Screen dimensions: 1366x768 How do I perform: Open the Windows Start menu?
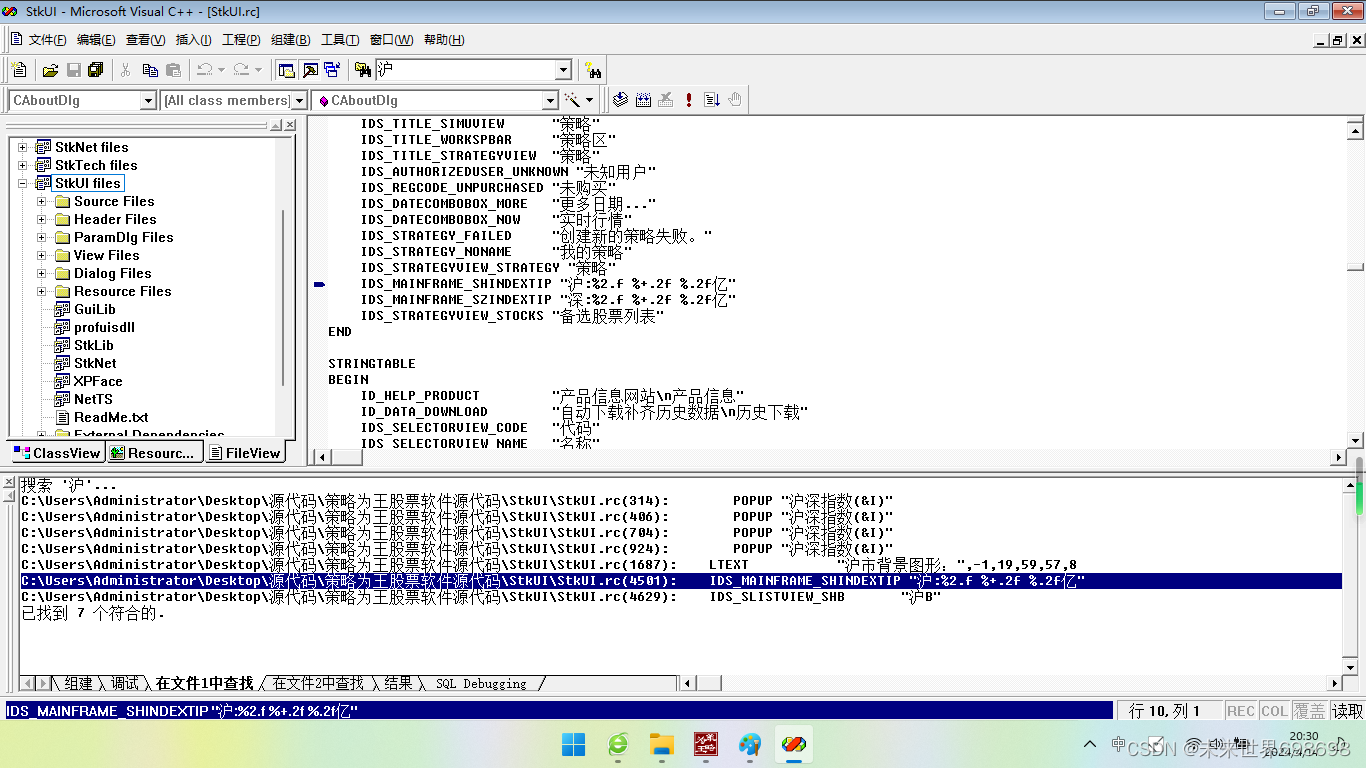[x=574, y=744]
